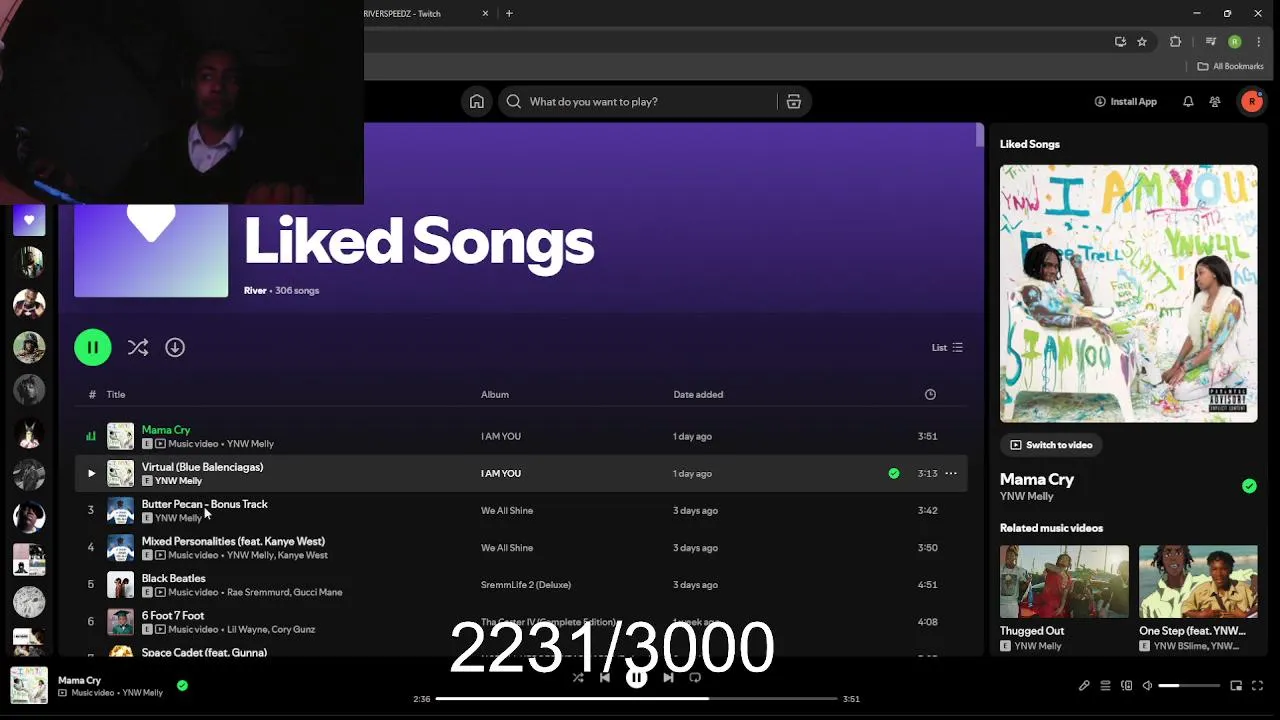1280x720 pixels.
Task: Open Chrome three-dot menu
Action: tap(1259, 41)
